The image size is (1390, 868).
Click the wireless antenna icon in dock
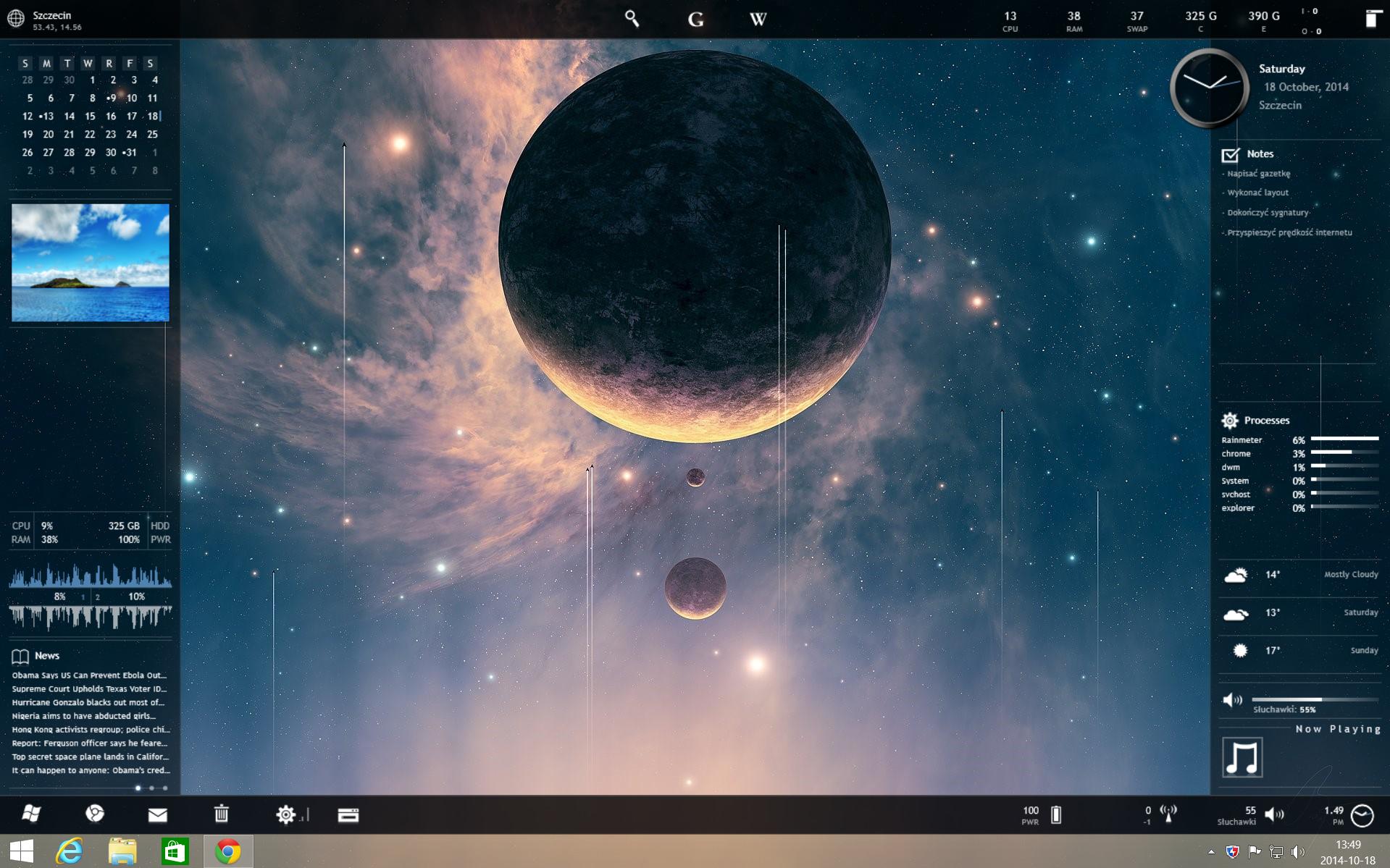(x=1168, y=814)
